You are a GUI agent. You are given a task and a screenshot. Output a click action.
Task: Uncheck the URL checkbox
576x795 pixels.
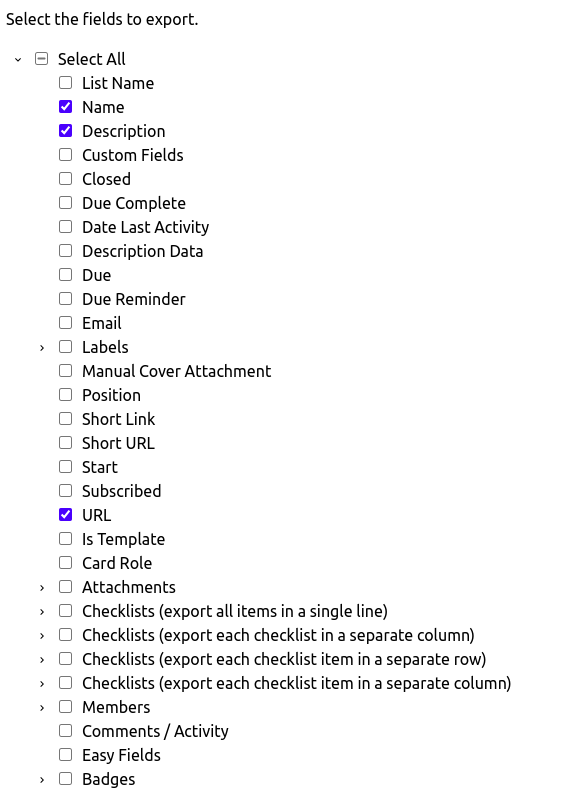tap(65, 515)
